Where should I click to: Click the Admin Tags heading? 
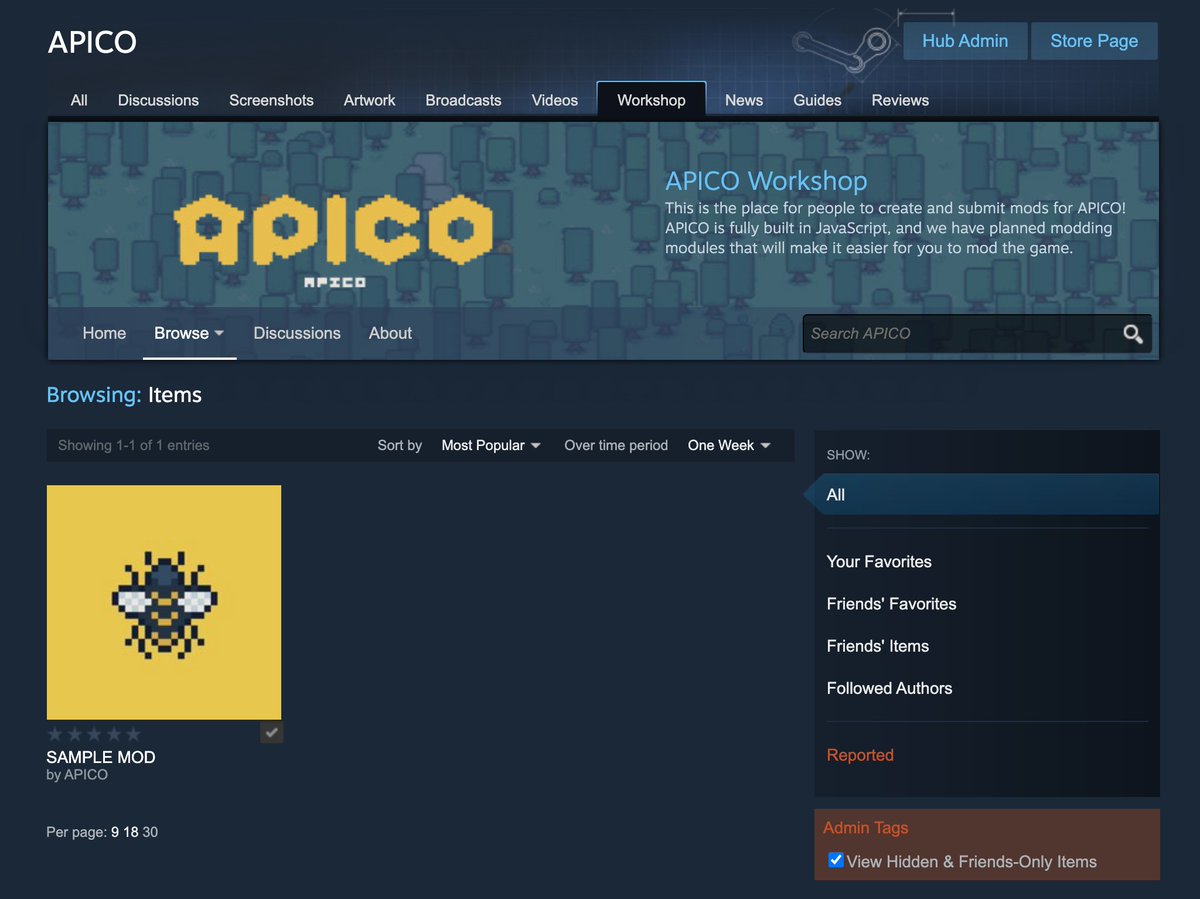[x=865, y=828]
